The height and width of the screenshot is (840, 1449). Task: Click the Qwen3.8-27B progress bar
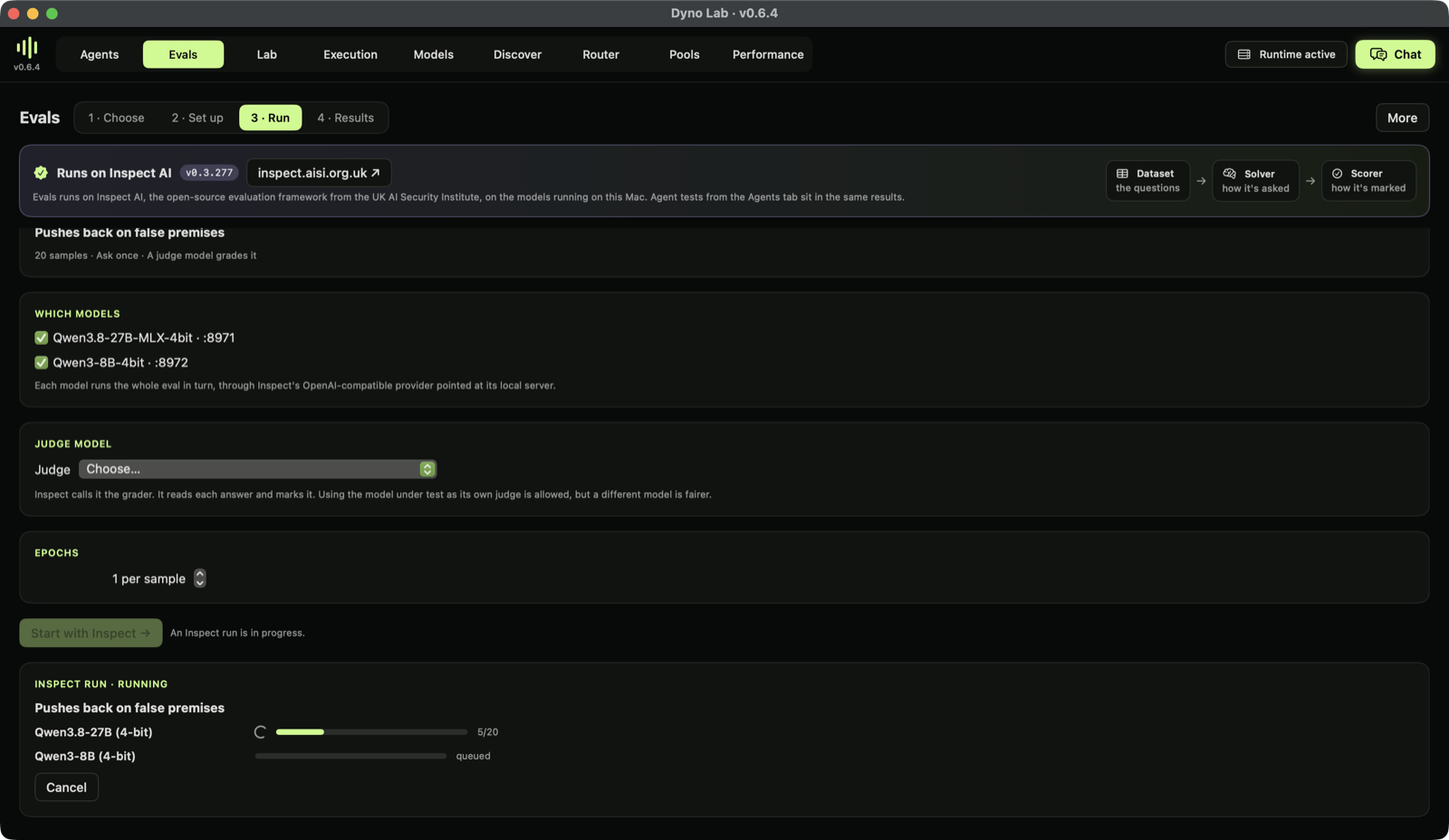click(x=371, y=731)
